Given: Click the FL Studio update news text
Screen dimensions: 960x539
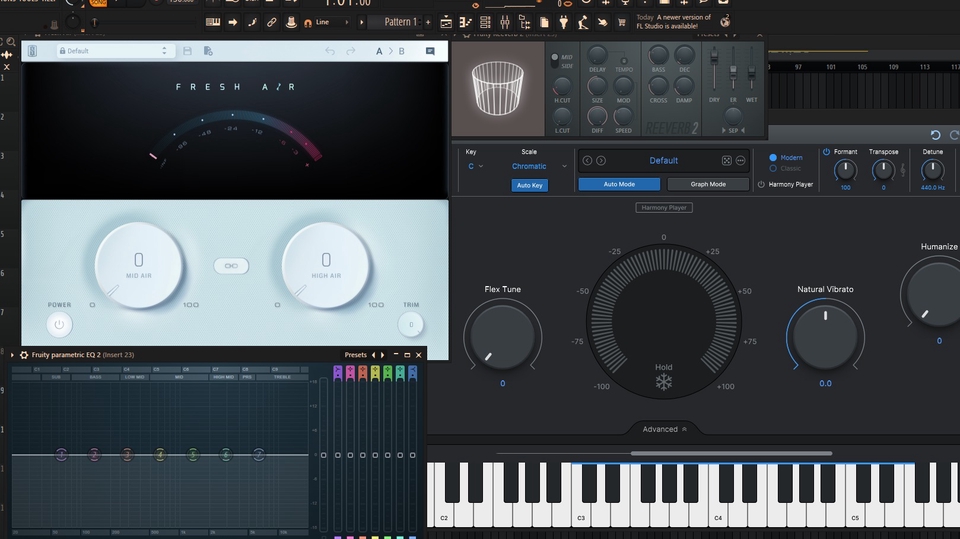Looking at the screenshot, I should 674,21.
